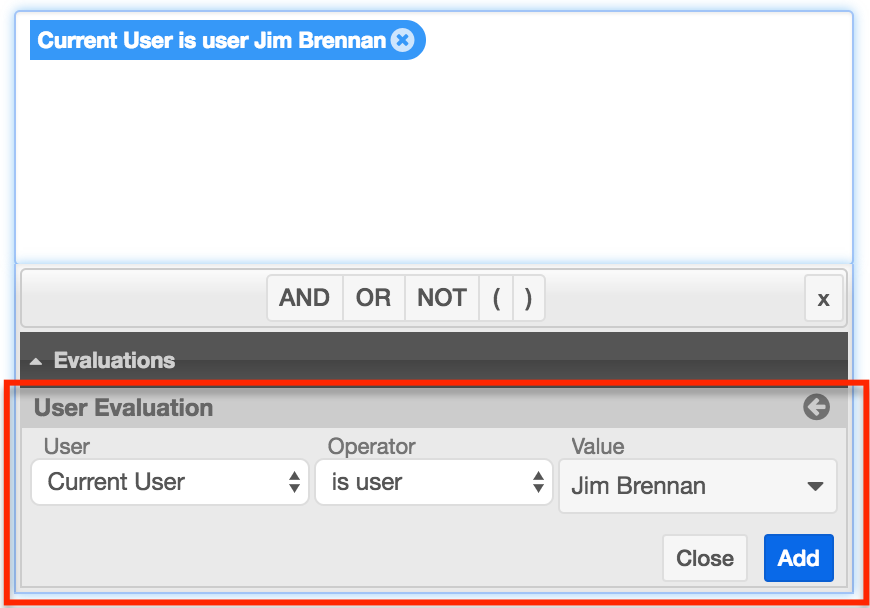Click the Value field label
This screenshot has height=608, width=870.
[597, 447]
